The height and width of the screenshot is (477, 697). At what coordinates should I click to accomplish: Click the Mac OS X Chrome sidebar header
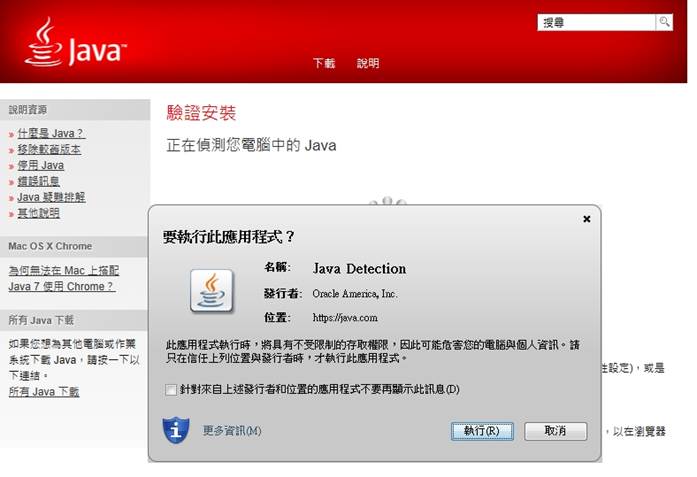[74, 246]
